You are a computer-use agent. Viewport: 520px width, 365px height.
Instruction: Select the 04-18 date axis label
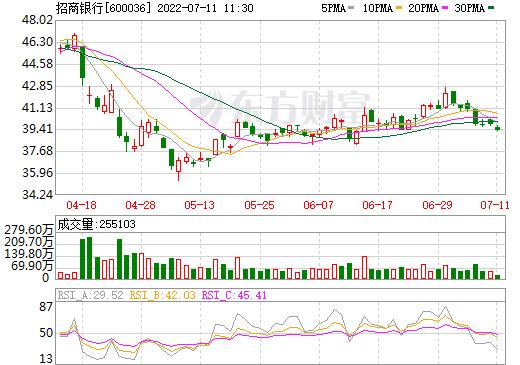[81, 205]
